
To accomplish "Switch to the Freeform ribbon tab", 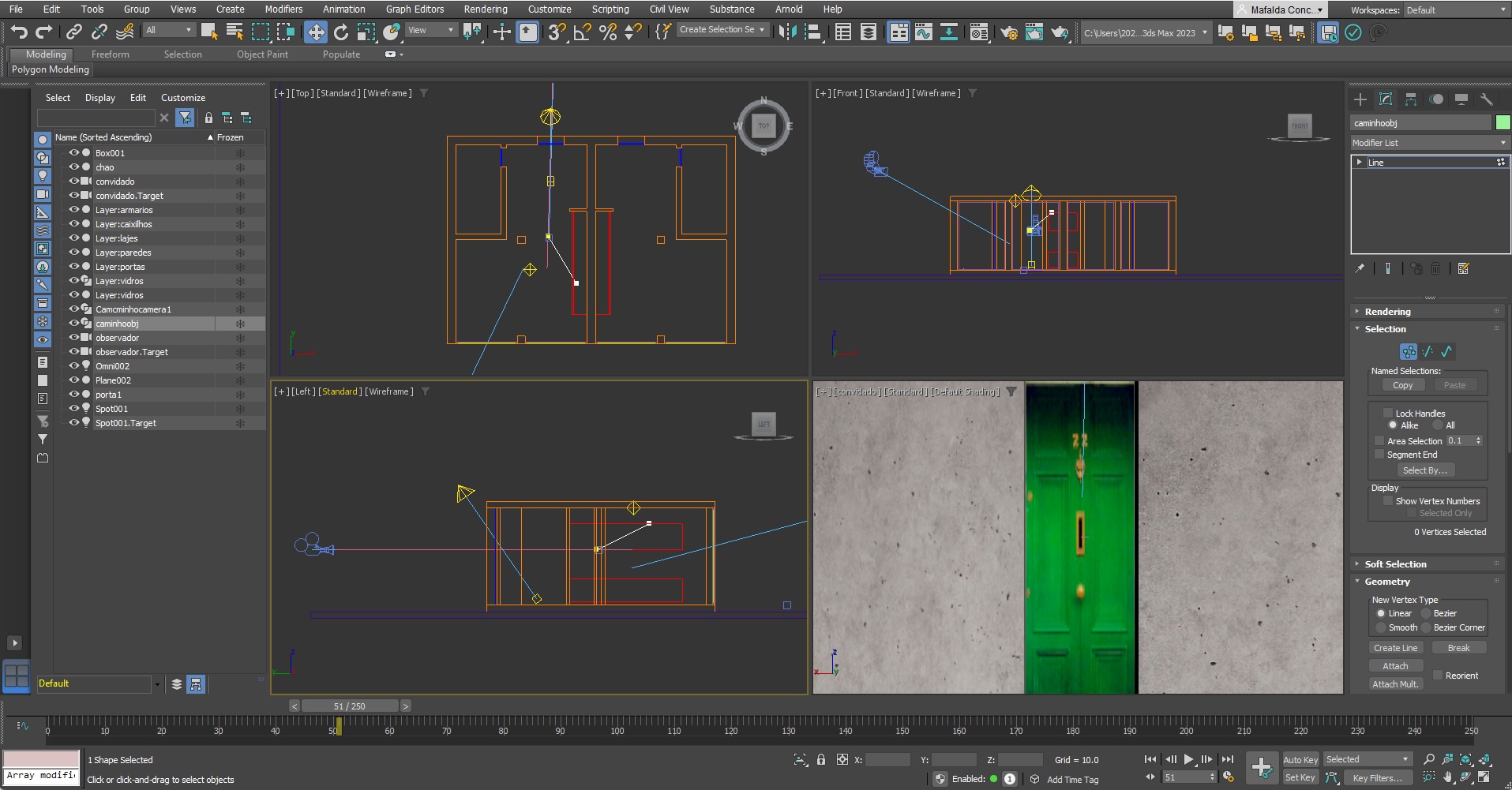I will [110, 54].
